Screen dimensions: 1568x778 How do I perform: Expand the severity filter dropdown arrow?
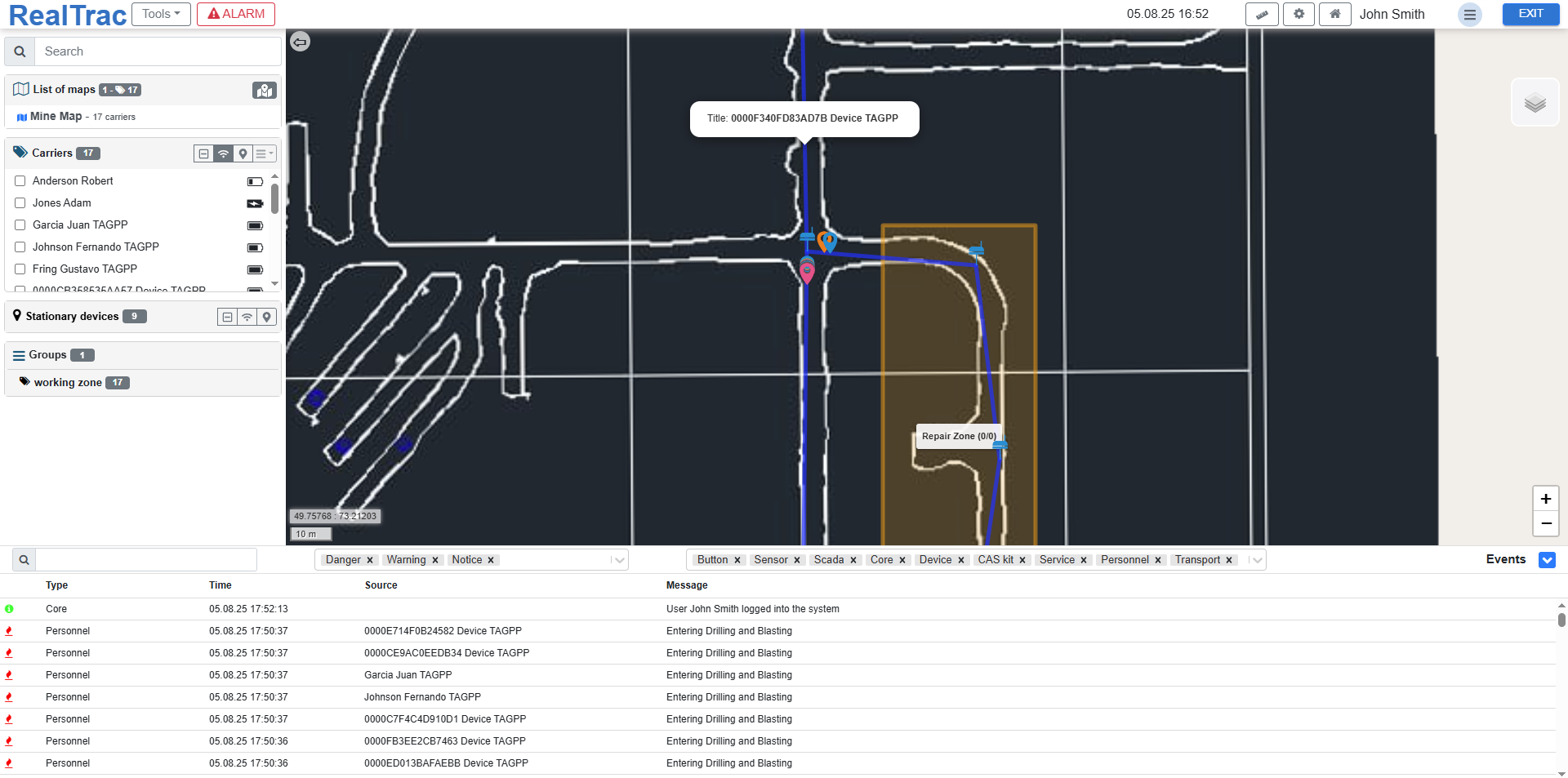click(619, 560)
